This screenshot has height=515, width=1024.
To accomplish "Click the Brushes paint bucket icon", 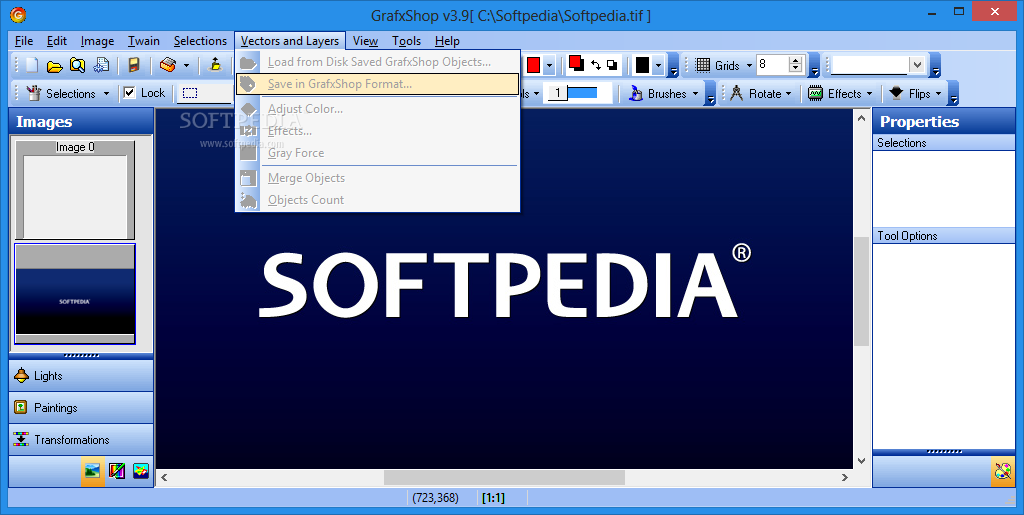I will [x=635, y=93].
